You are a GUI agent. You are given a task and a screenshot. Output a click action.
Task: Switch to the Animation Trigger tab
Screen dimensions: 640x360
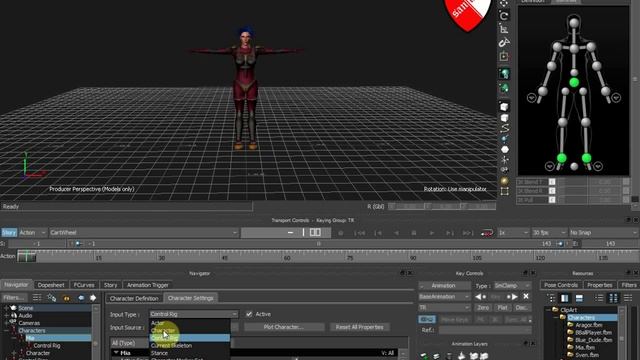point(148,285)
